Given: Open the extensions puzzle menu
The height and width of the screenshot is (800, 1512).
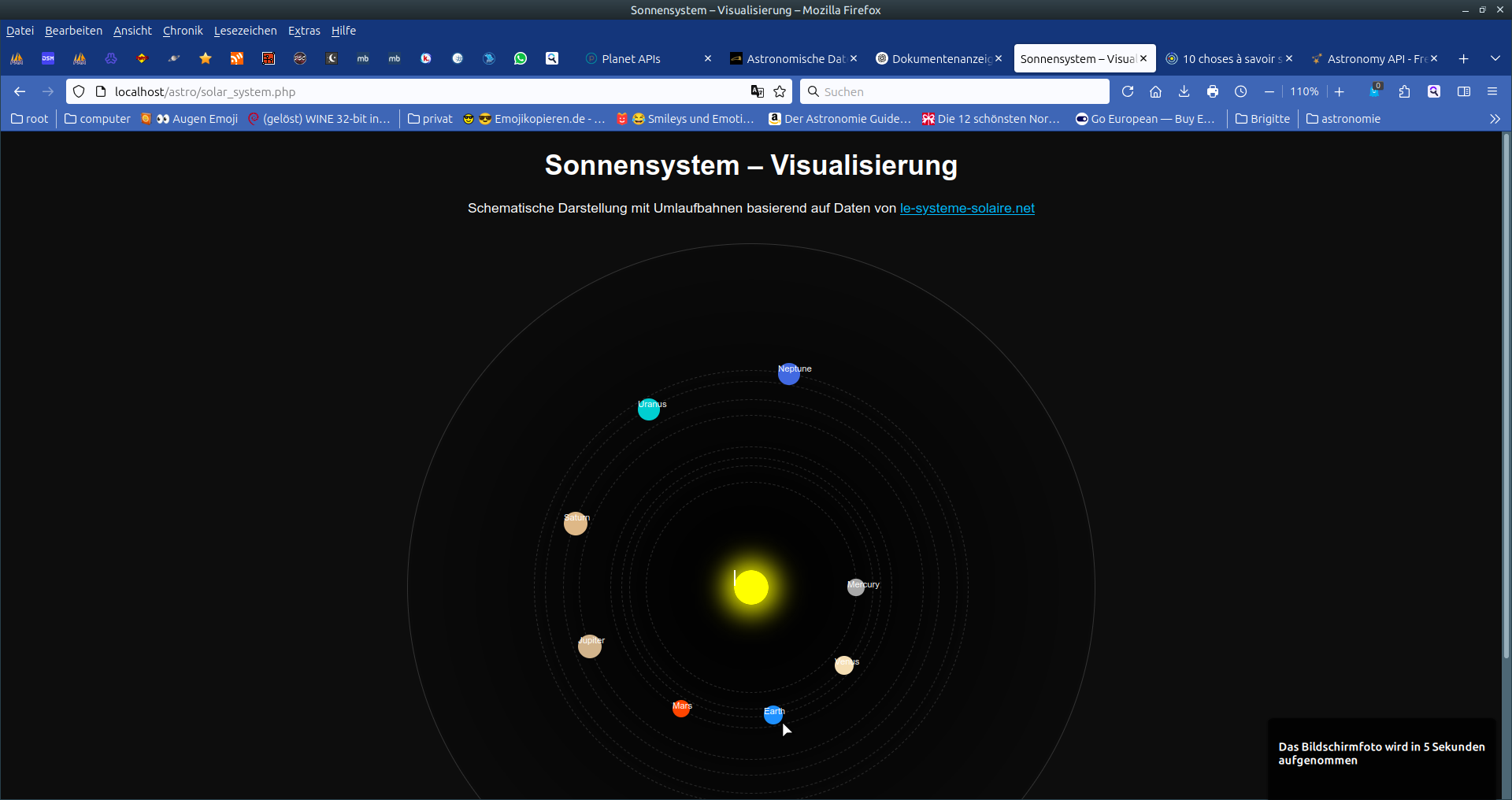Looking at the screenshot, I should pos(1405,91).
